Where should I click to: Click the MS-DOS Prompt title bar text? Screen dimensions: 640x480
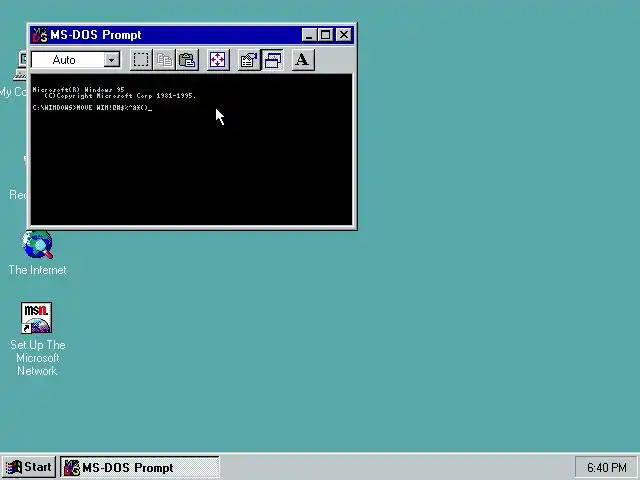point(96,35)
